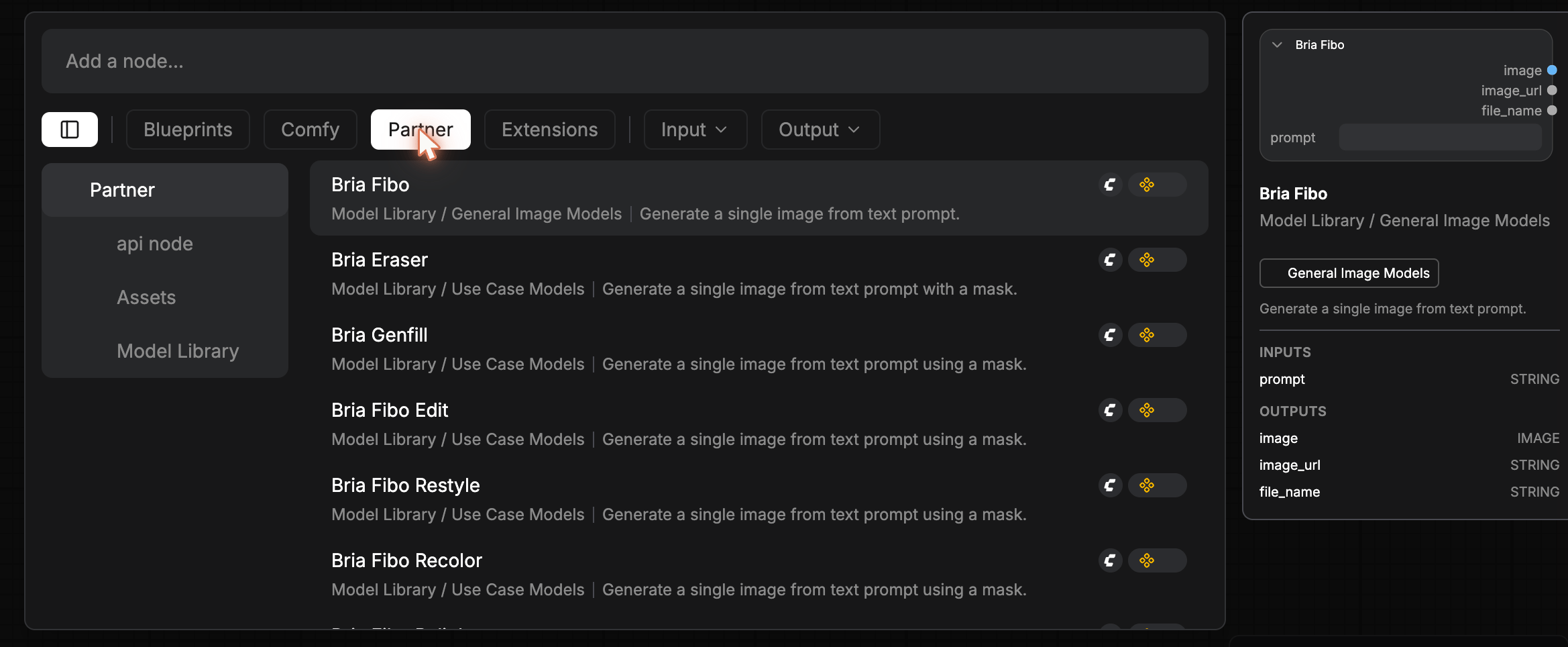The image size is (1568, 647).
Task: Click the OUTPUTS section heading
Action: coord(1292,411)
